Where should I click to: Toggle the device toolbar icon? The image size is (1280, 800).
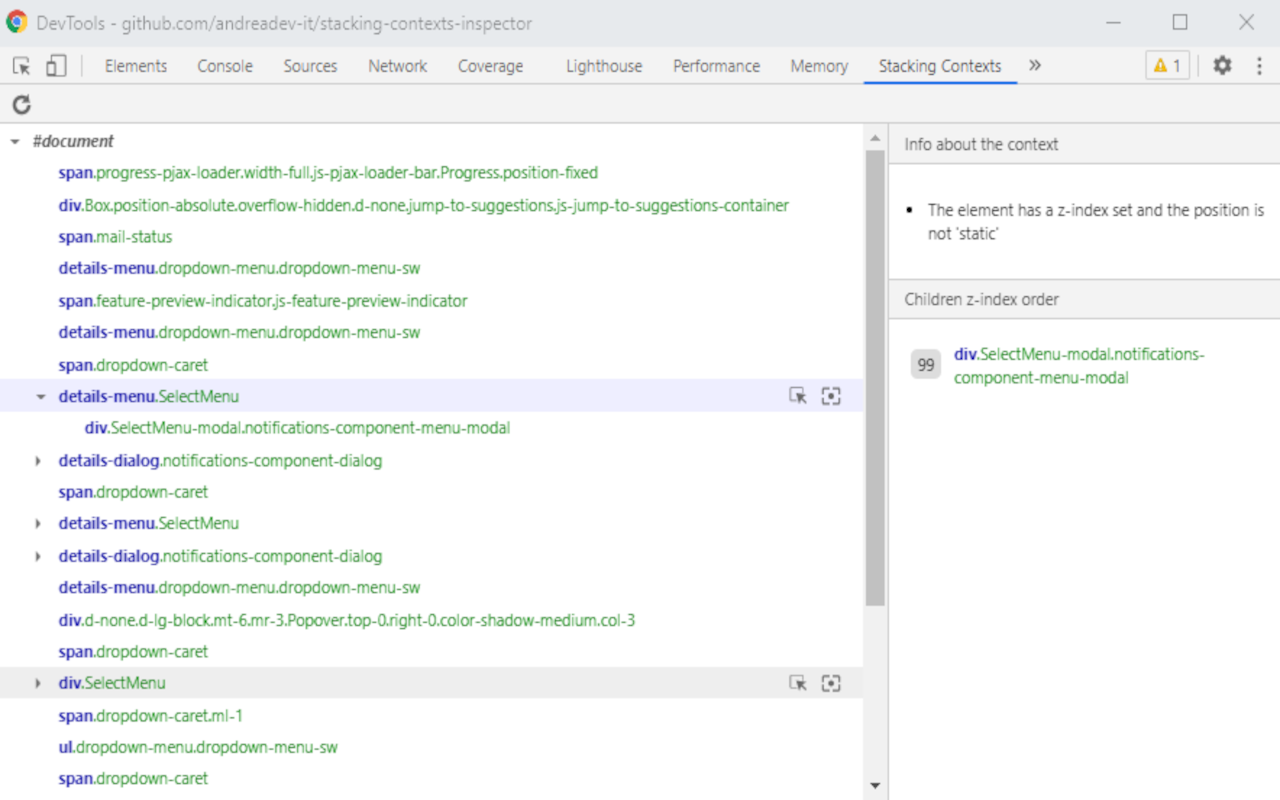click(56, 64)
